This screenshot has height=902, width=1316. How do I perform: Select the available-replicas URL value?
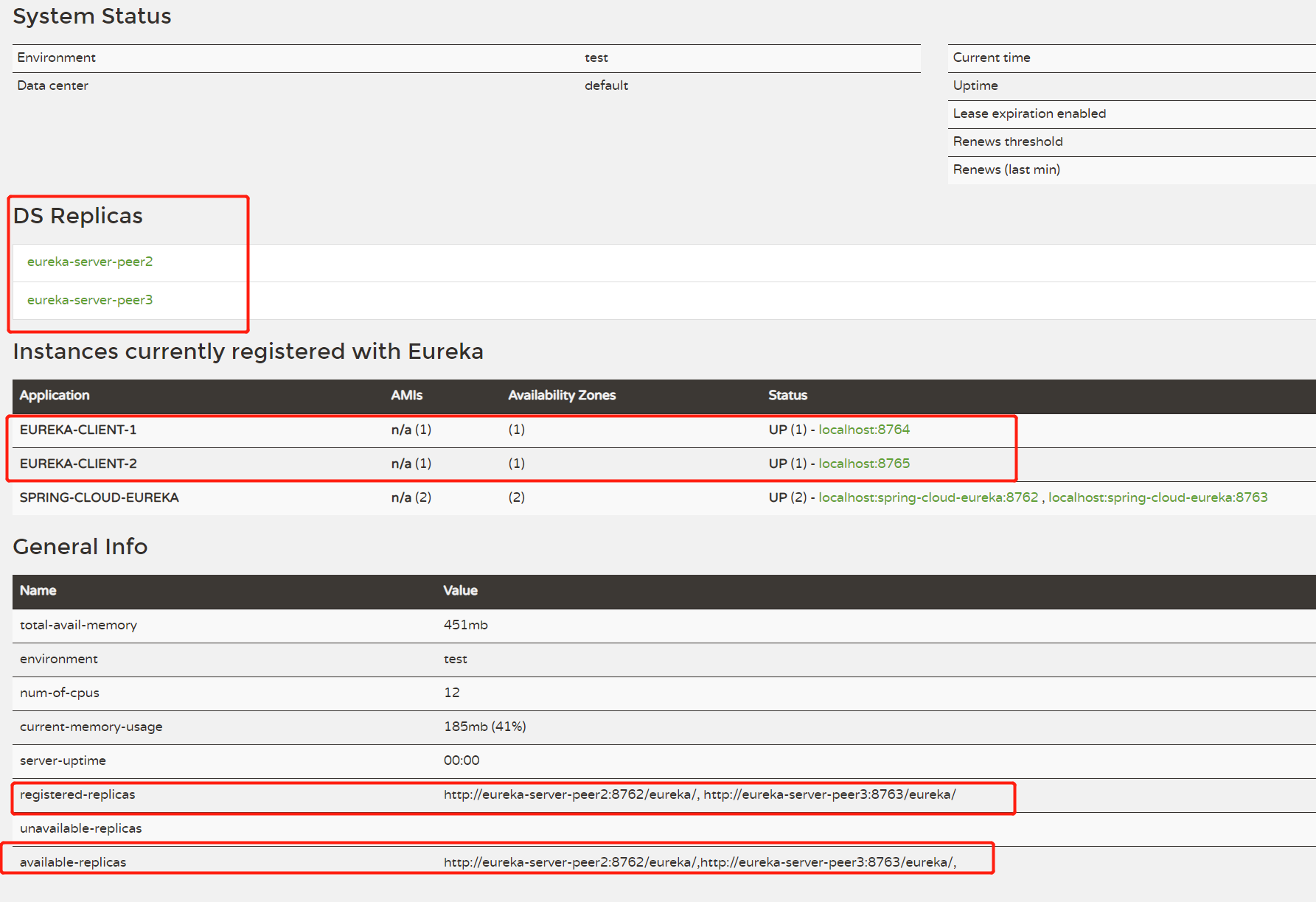[x=700, y=862]
